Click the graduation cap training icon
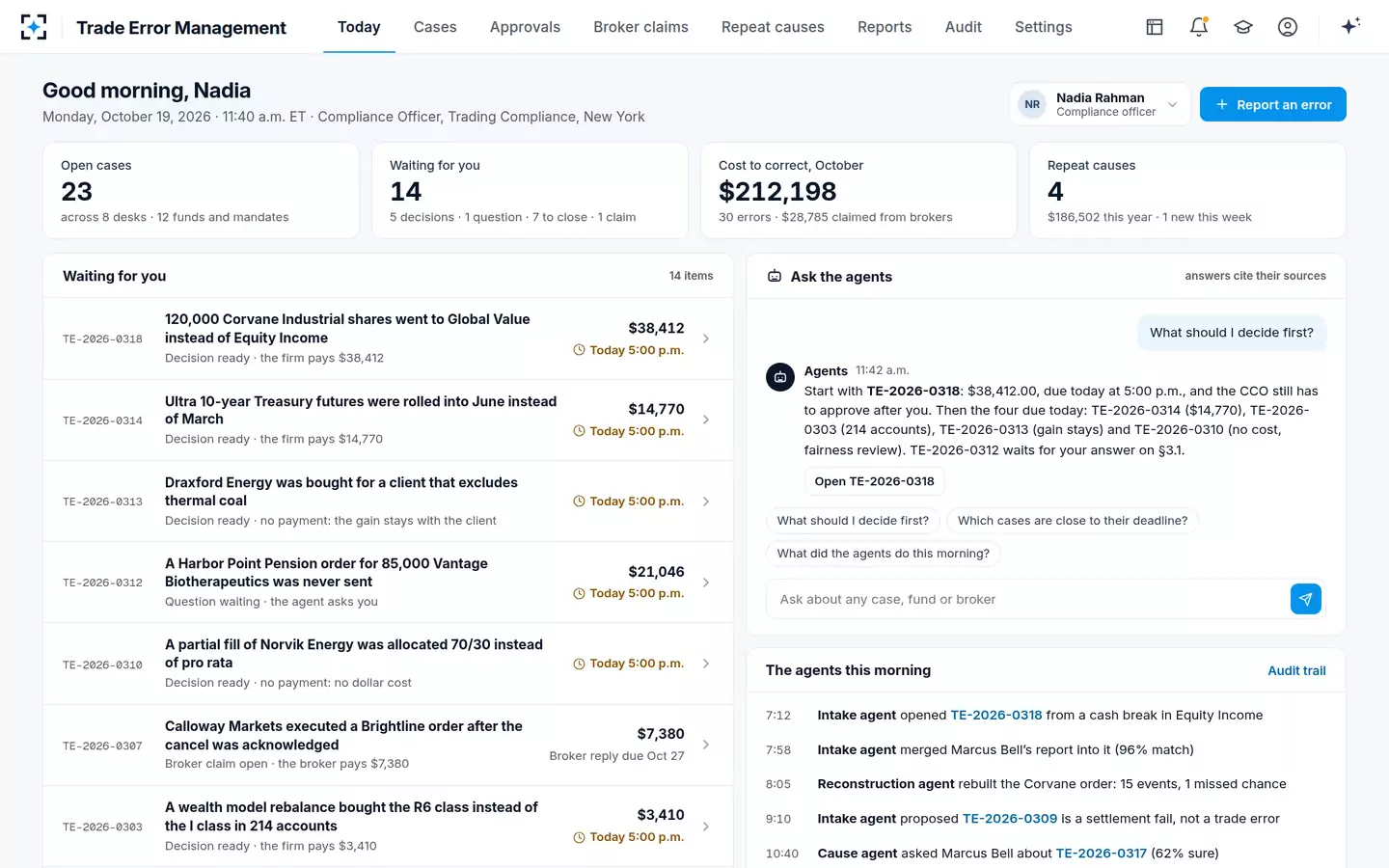This screenshot has height=868, width=1389. [1243, 27]
